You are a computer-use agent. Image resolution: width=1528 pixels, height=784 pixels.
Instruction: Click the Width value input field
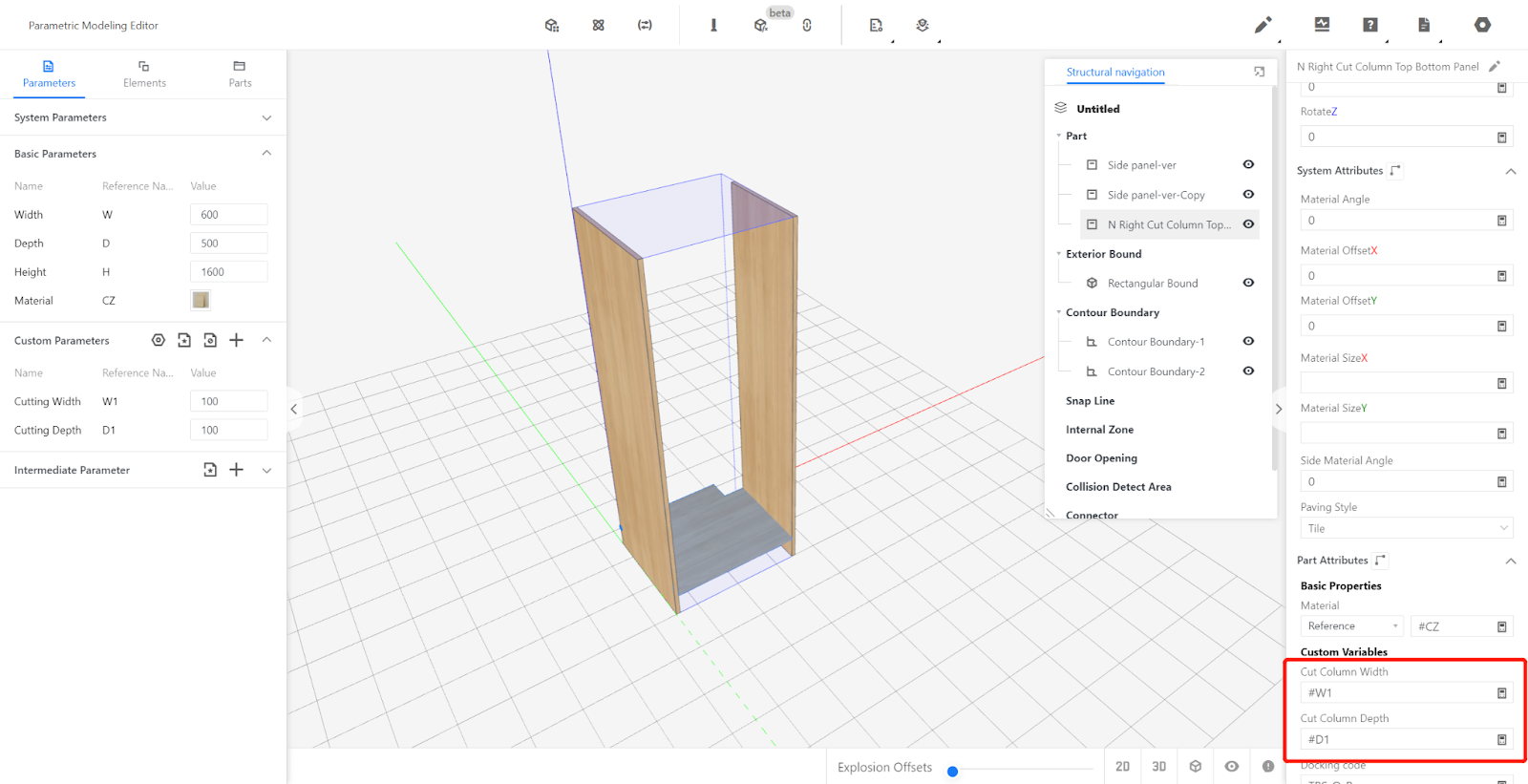point(228,215)
